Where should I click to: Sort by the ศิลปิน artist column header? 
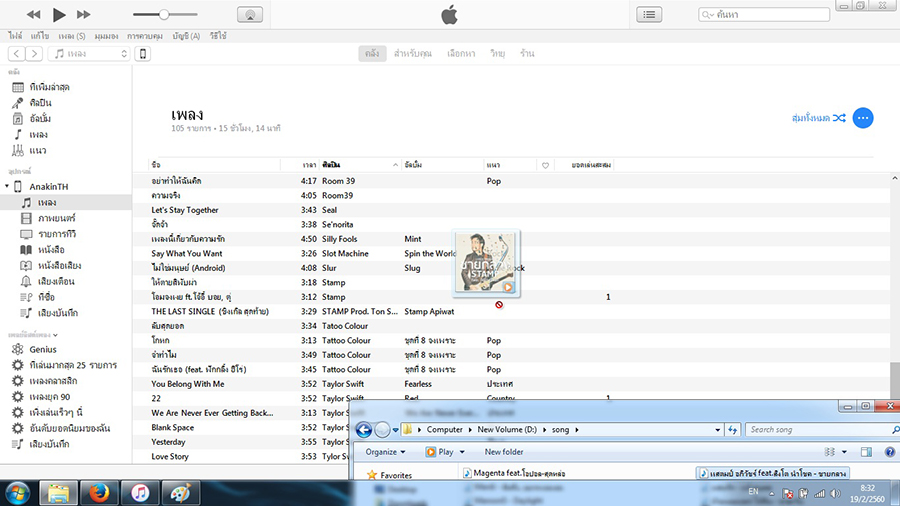359,165
